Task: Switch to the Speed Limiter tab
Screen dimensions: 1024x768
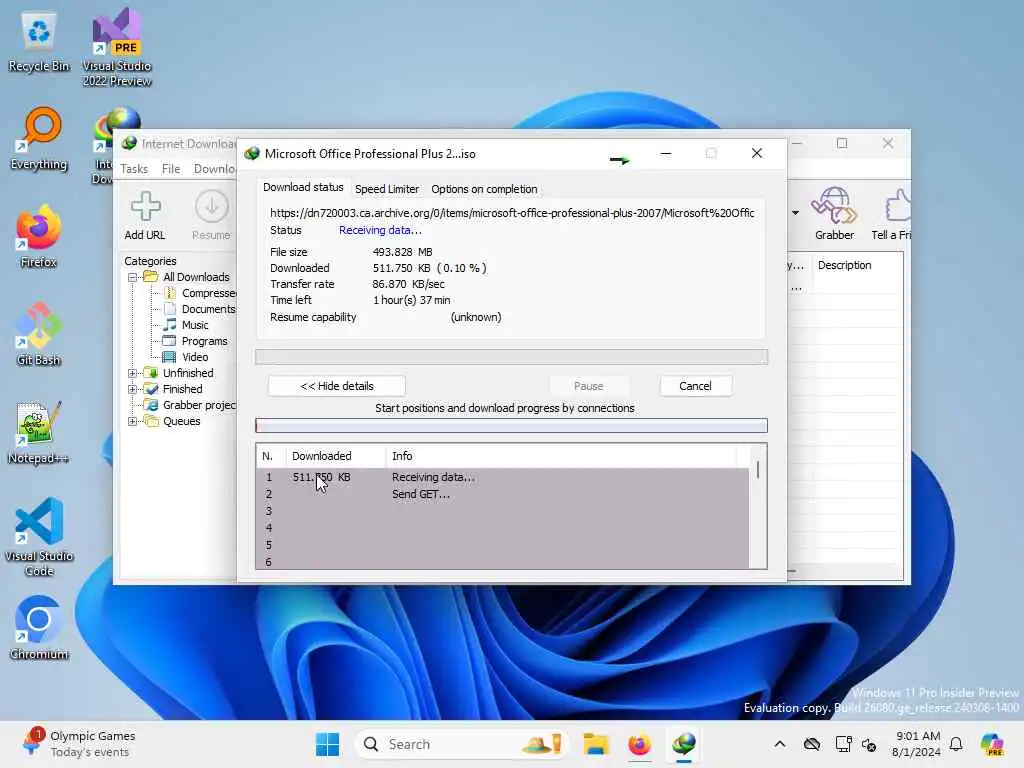Action: click(387, 189)
